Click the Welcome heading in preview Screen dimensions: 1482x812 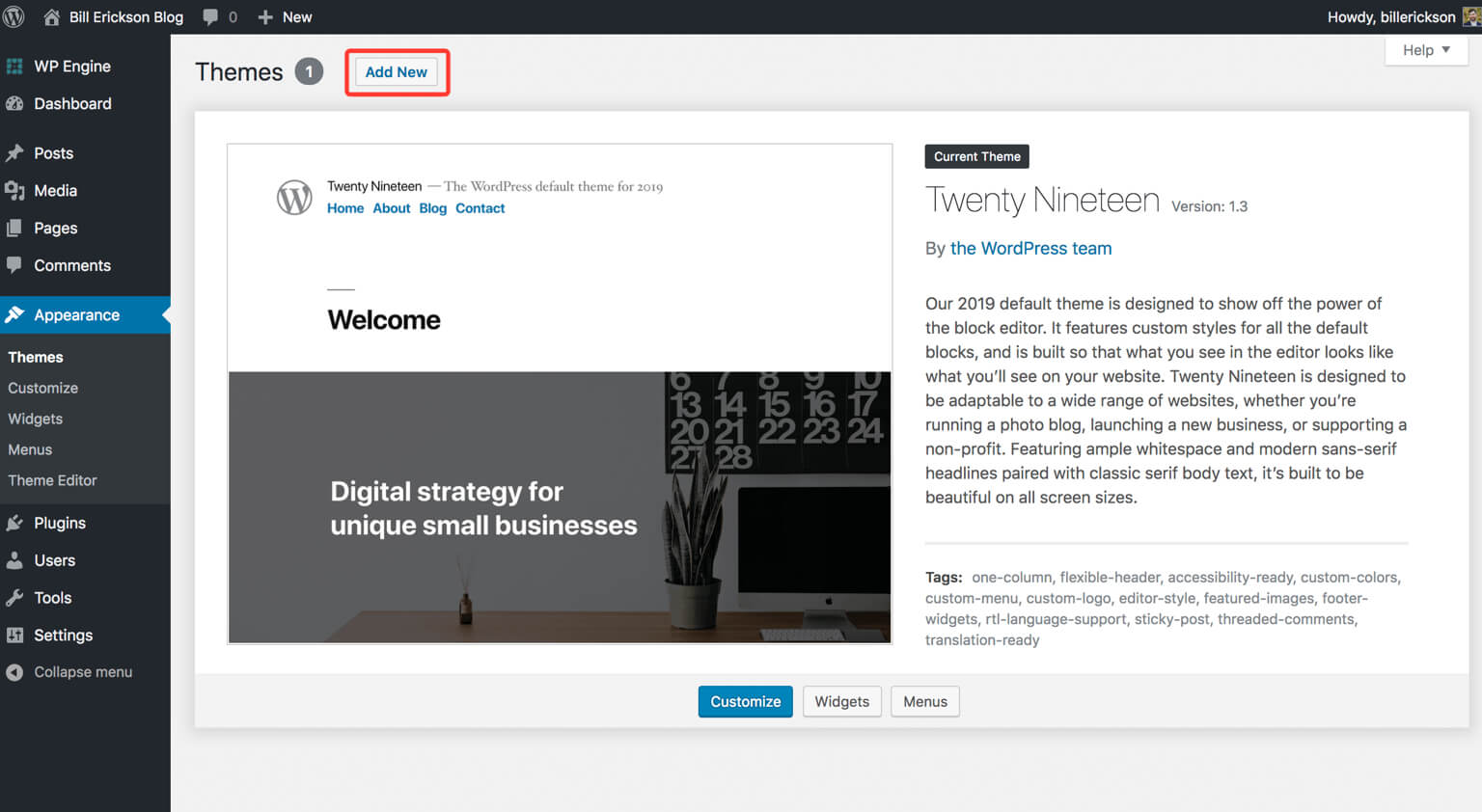tap(384, 320)
